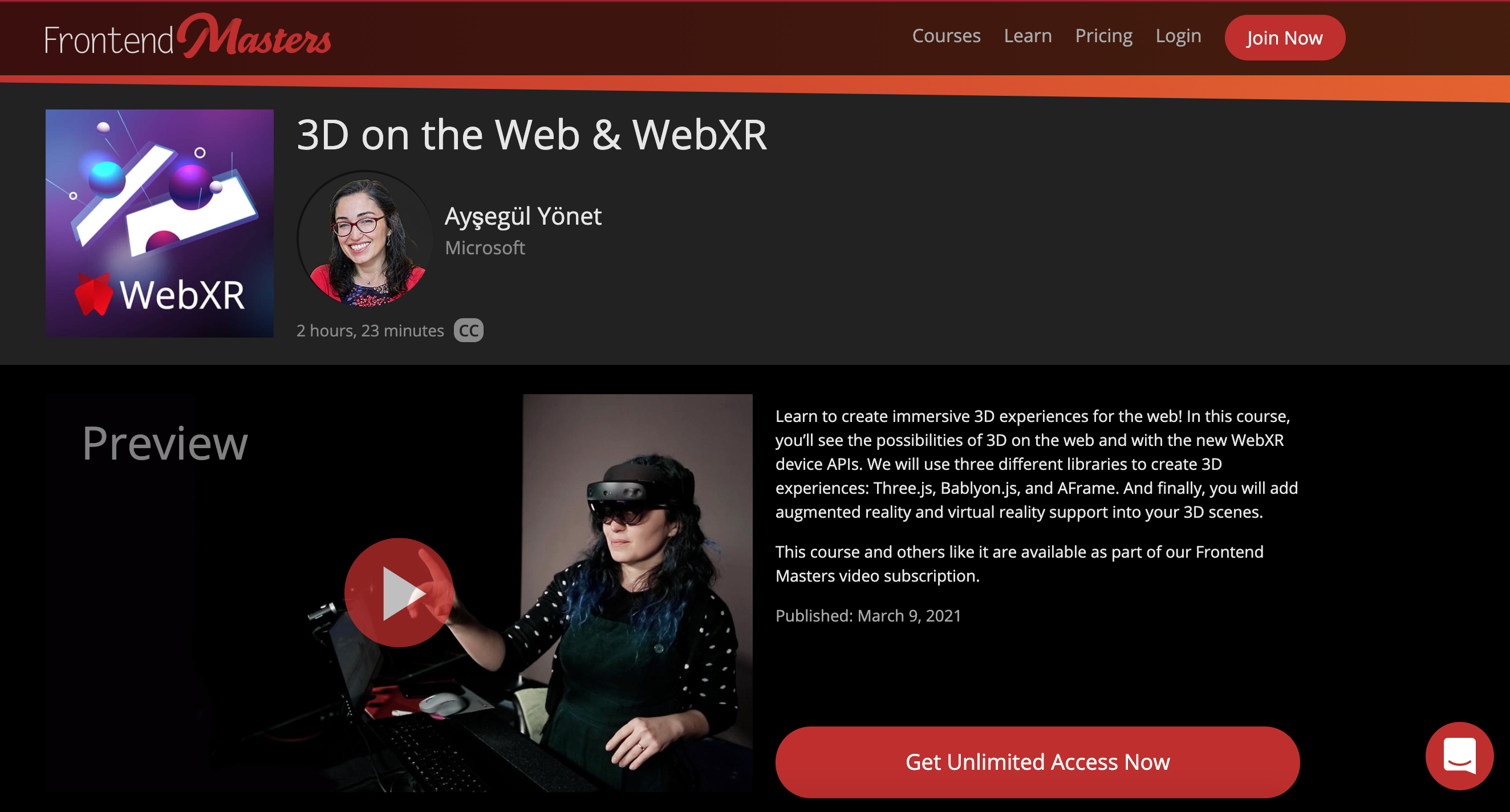The height and width of the screenshot is (812, 1510).
Task: Click the Microsoft company label
Action: (485, 247)
